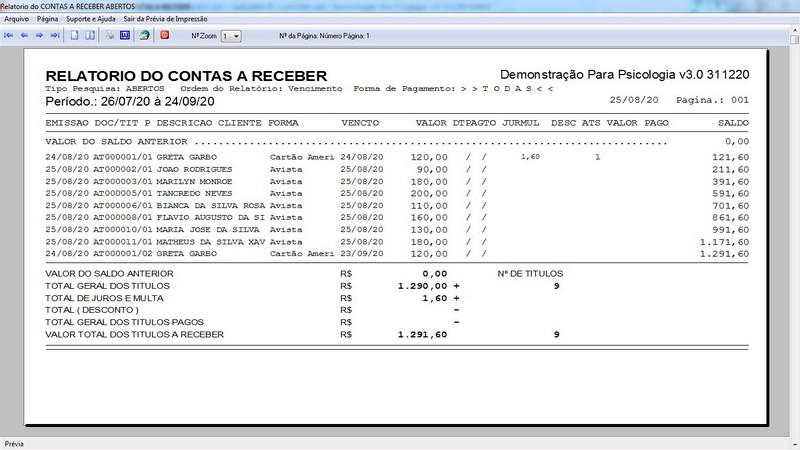Click TOTAL GERAL DOS TITULOS PAGOS label
The height and width of the screenshot is (450, 800).
(124, 322)
